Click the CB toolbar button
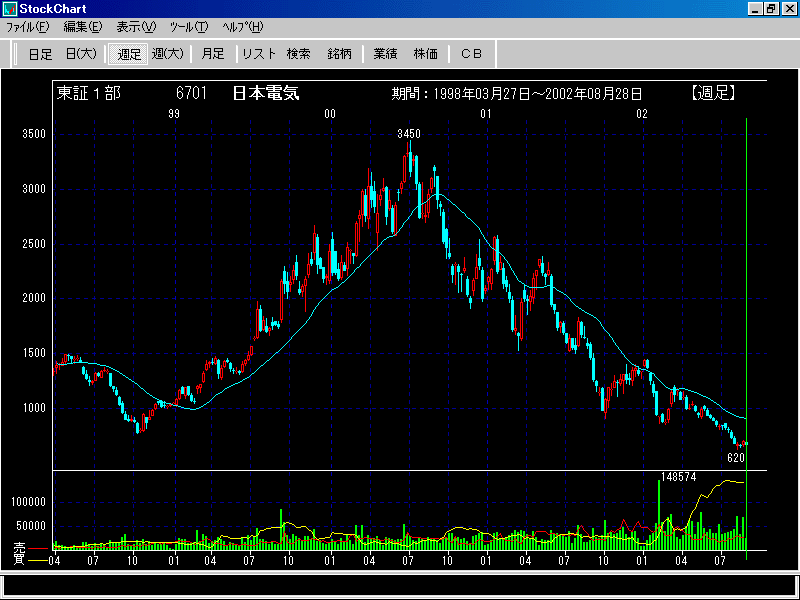Viewport: 800px width, 600px height. pyautogui.click(x=471, y=54)
